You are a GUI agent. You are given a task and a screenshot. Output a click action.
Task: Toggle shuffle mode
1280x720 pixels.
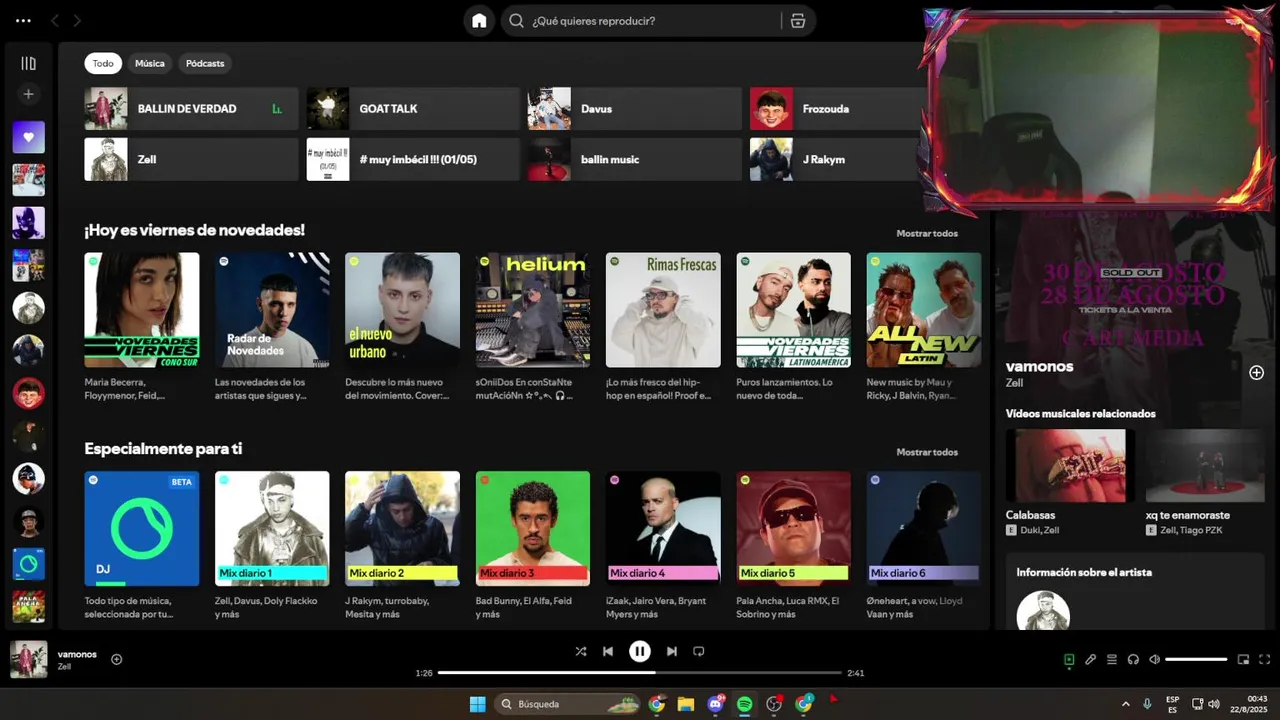[x=580, y=651]
